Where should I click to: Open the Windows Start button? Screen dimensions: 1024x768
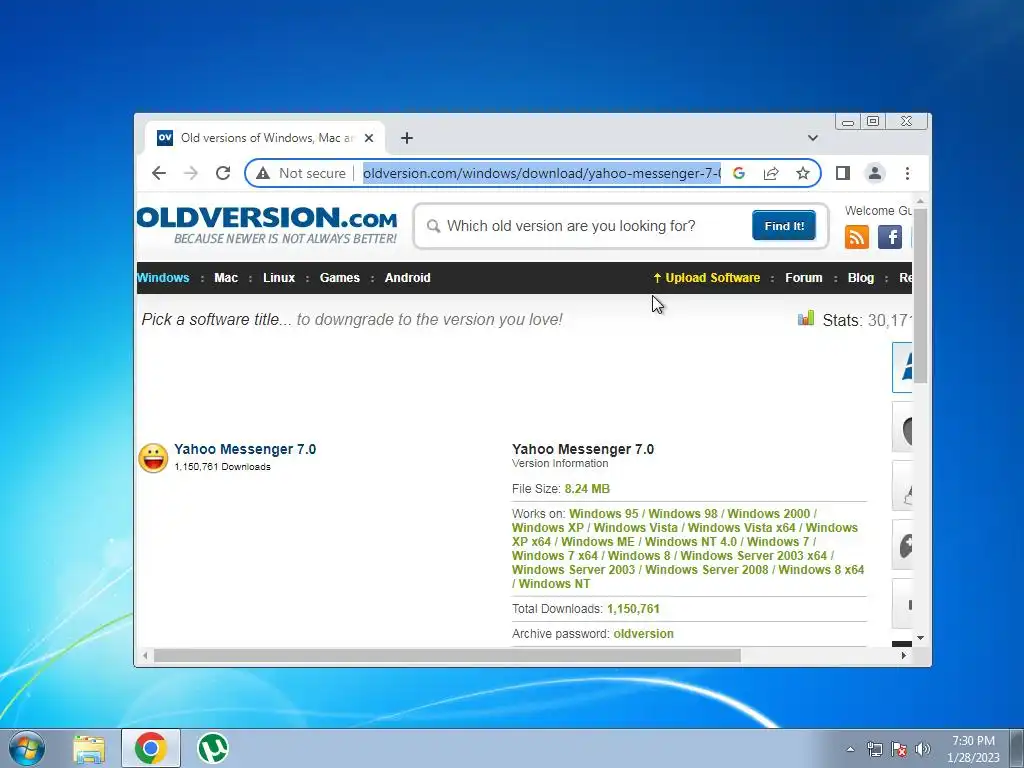tap(27, 748)
